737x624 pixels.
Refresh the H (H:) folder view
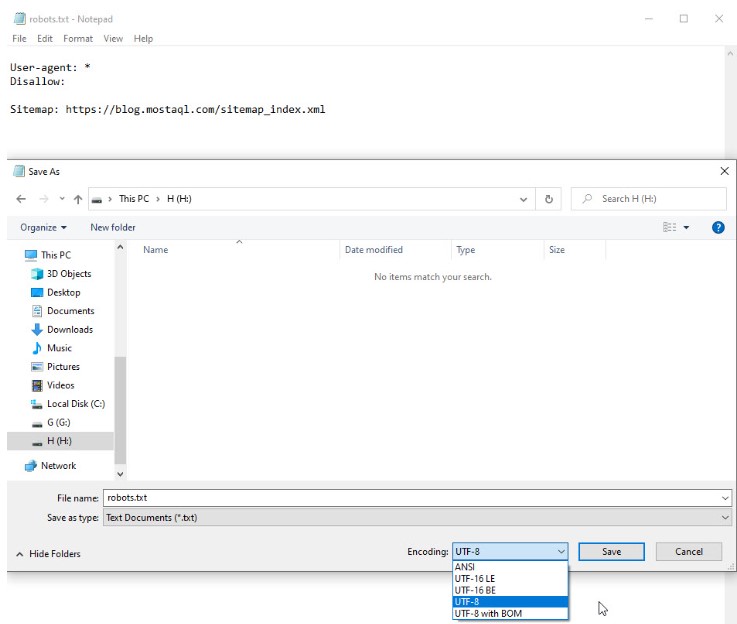549,199
